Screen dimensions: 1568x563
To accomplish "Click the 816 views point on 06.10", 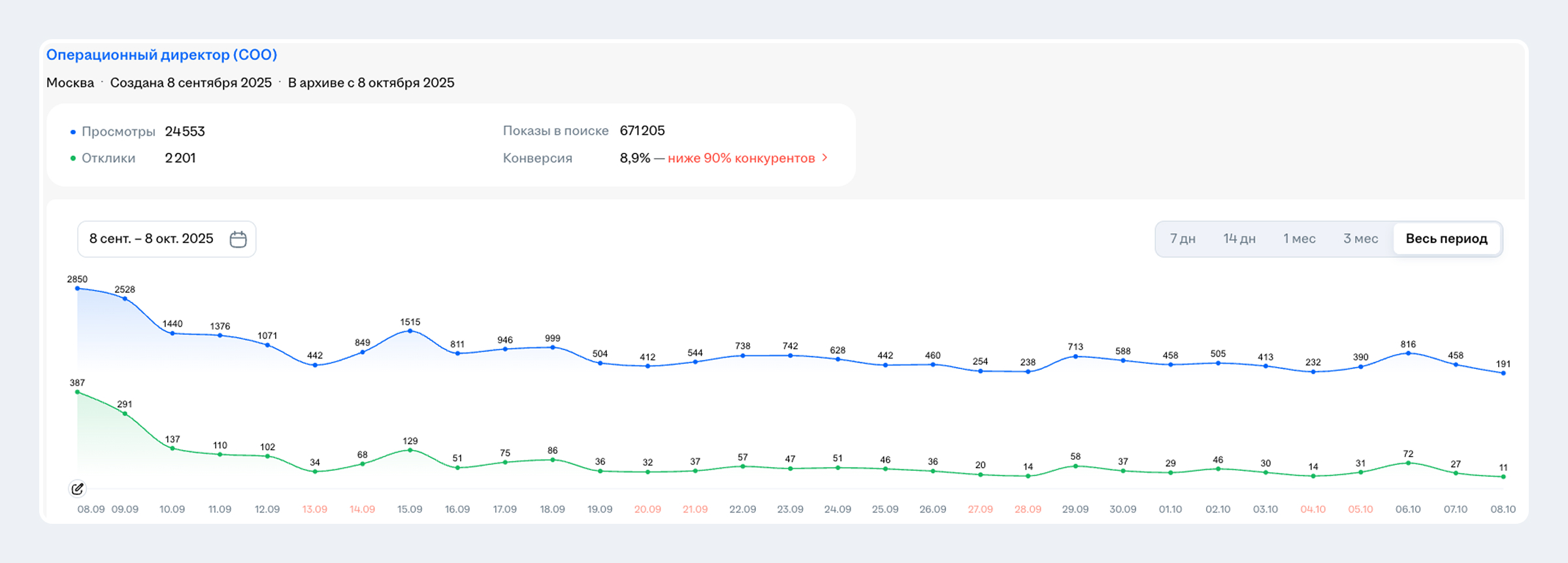I will pos(1408,353).
